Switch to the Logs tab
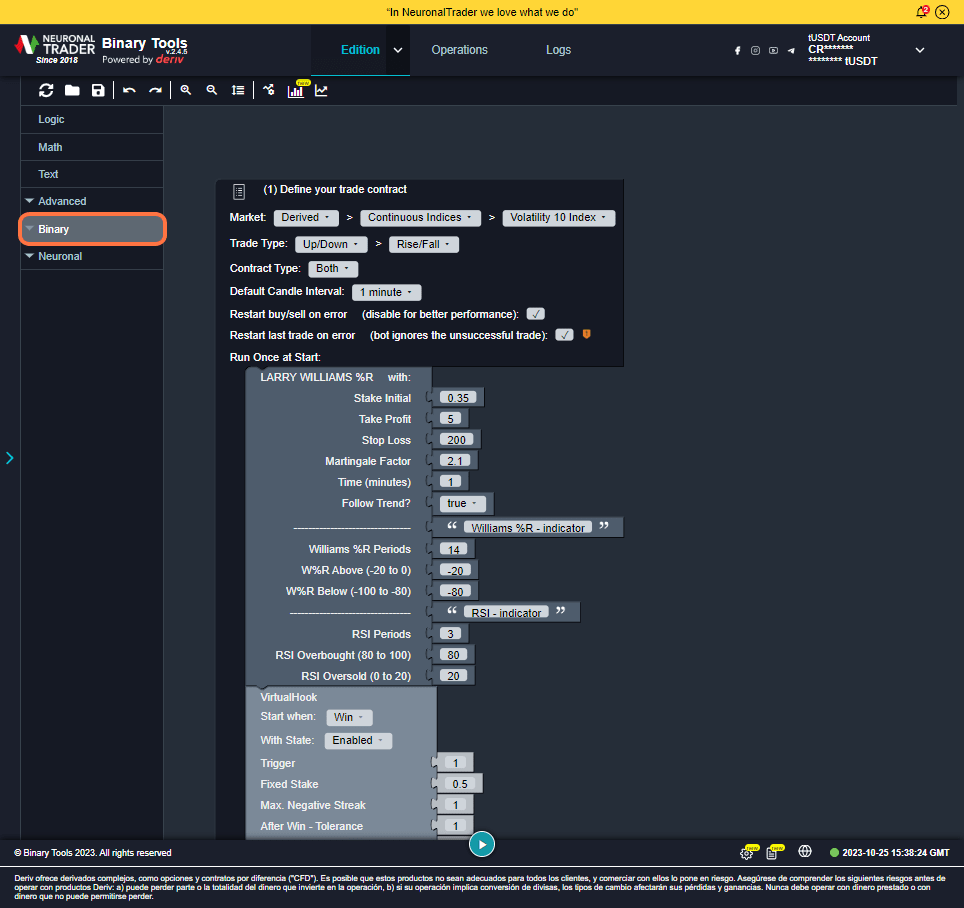The width and height of the screenshot is (964, 908). (558, 50)
